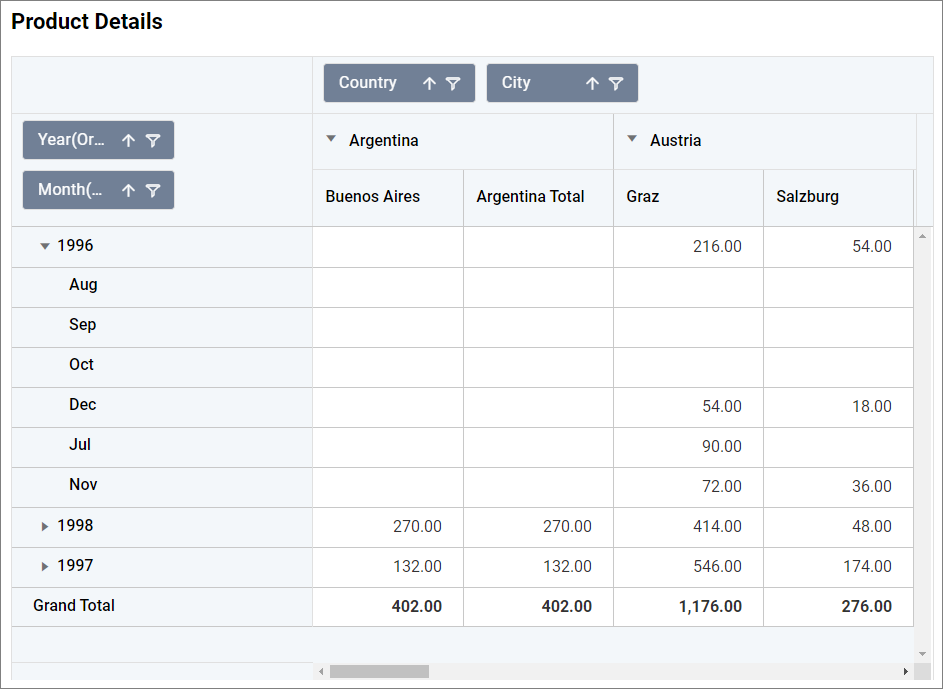Click the horizontal scrollbar thumb

click(x=379, y=672)
